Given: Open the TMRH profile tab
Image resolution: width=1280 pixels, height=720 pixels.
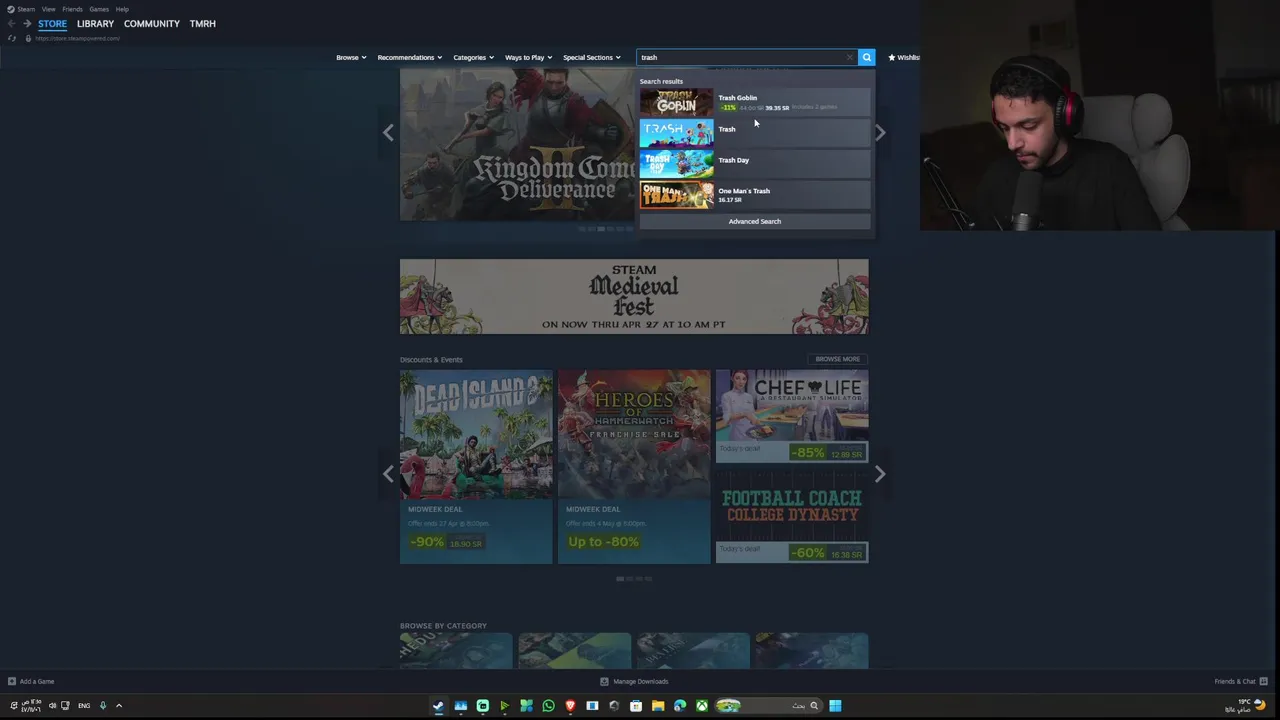Looking at the screenshot, I should click(202, 23).
